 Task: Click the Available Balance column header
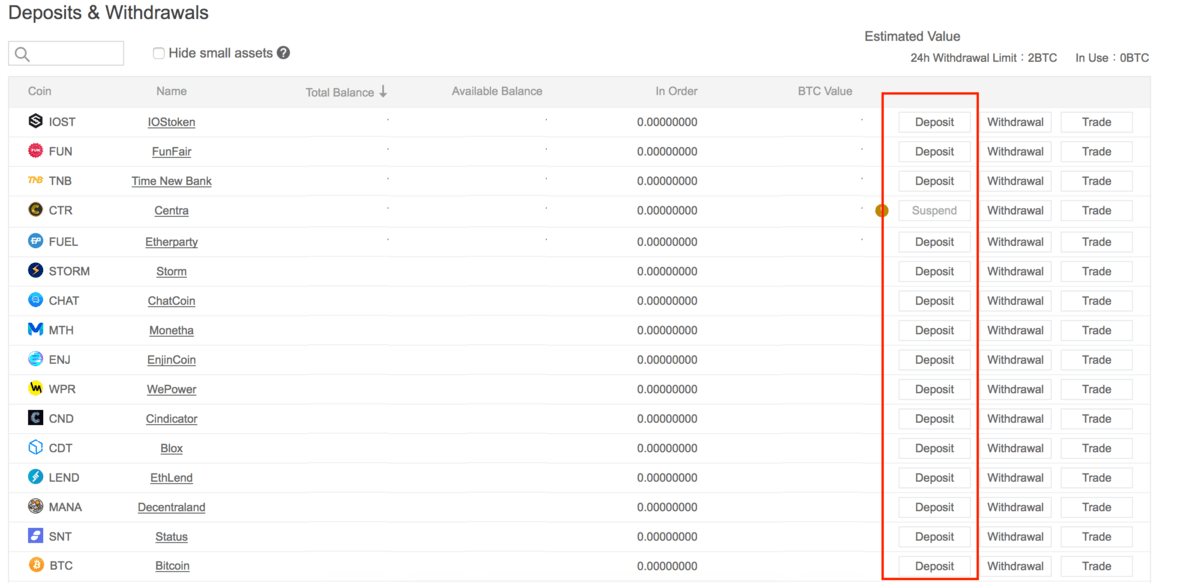[x=497, y=91]
